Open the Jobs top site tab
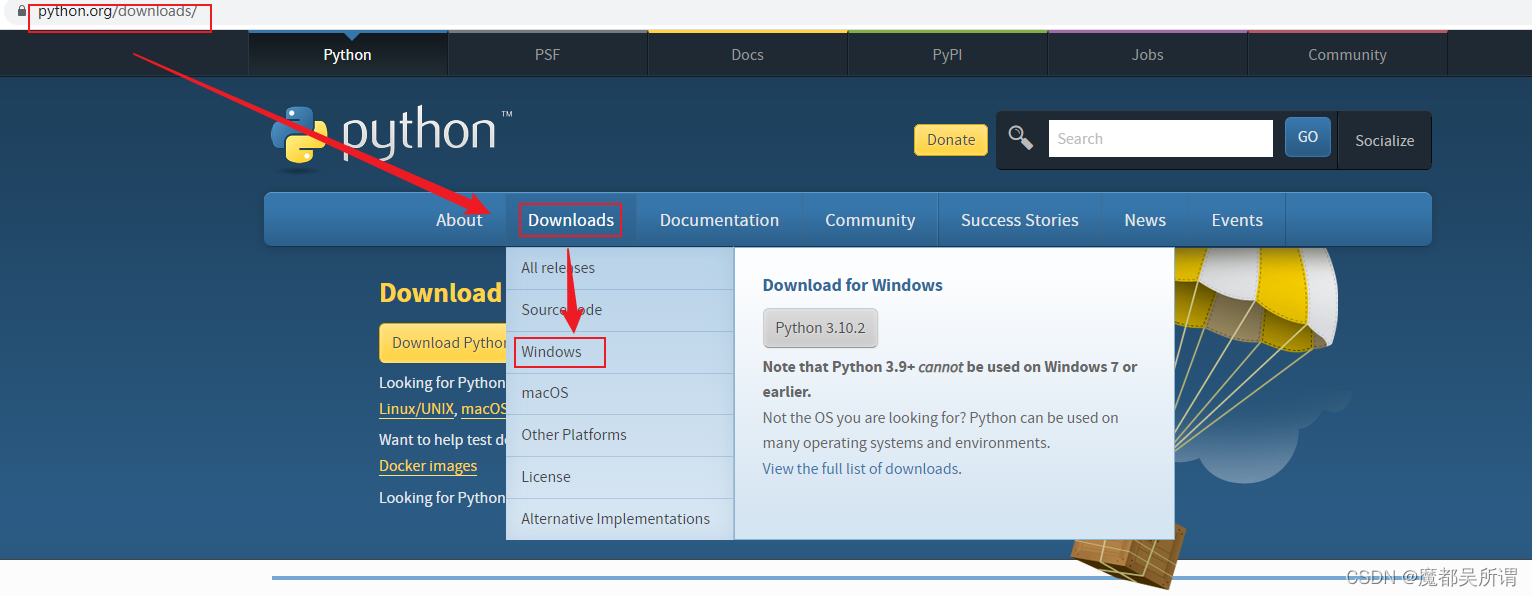Viewport: 1532px width, 596px height. click(x=1148, y=54)
